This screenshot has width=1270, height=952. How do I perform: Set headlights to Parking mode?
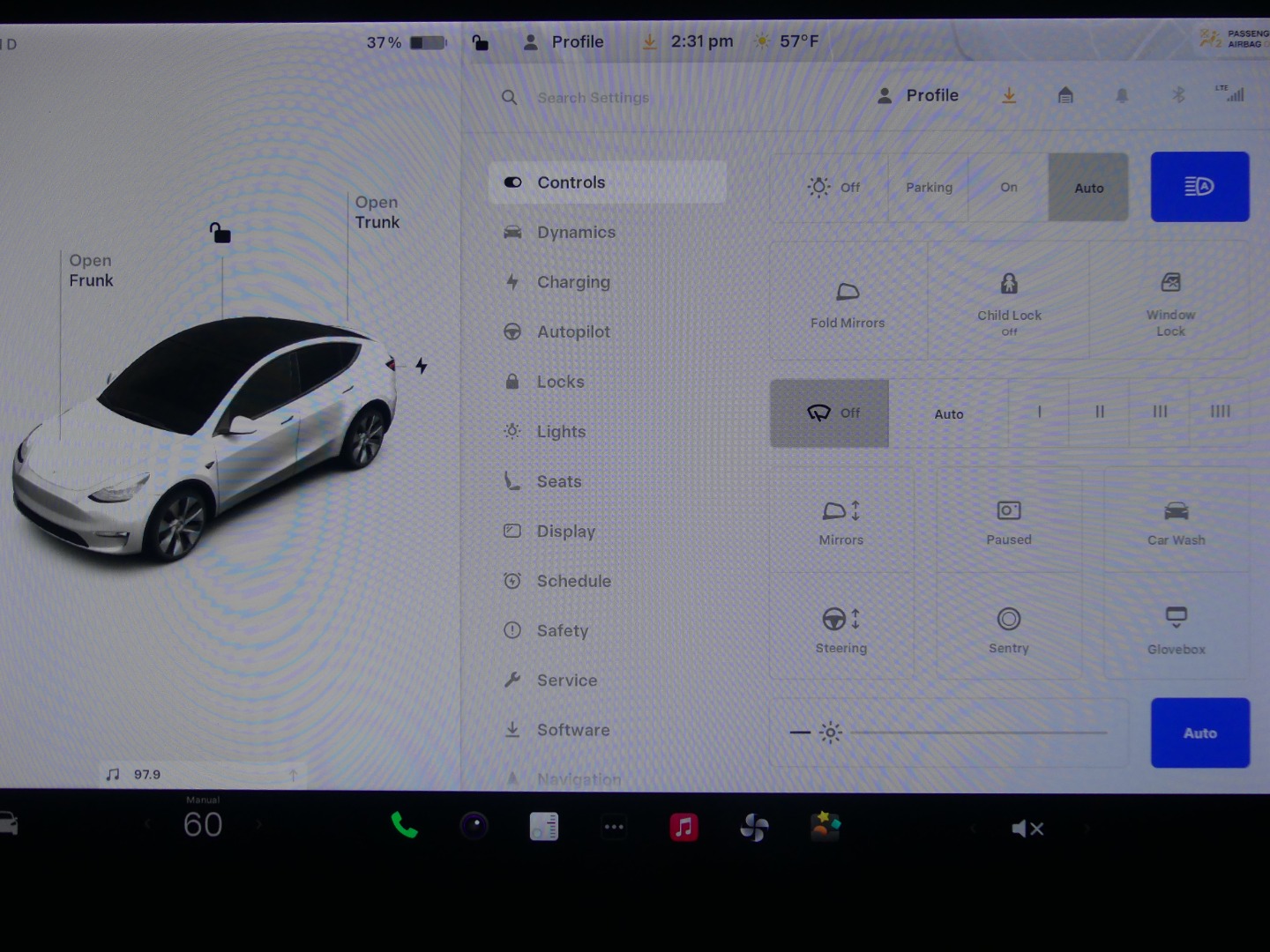(929, 188)
